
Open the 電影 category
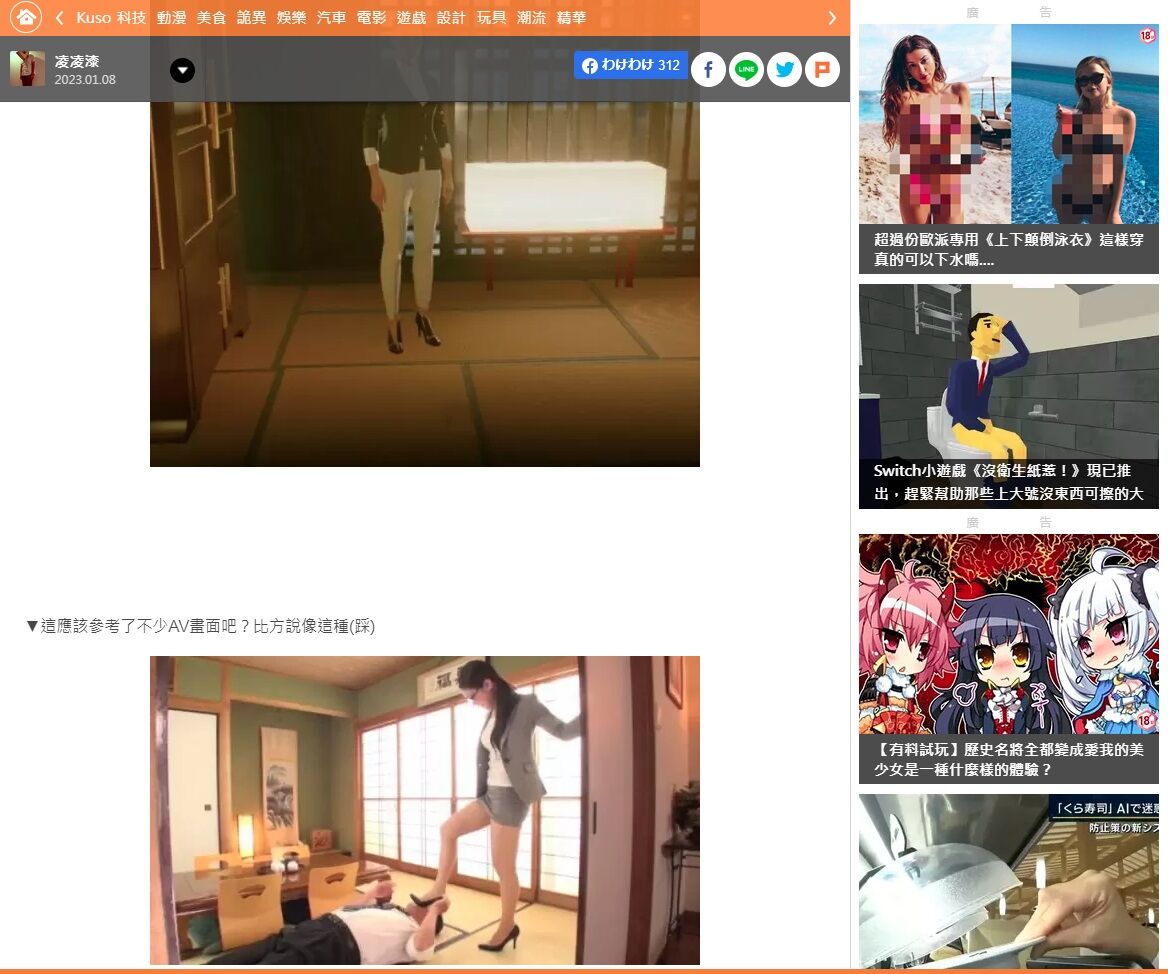[x=372, y=17]
